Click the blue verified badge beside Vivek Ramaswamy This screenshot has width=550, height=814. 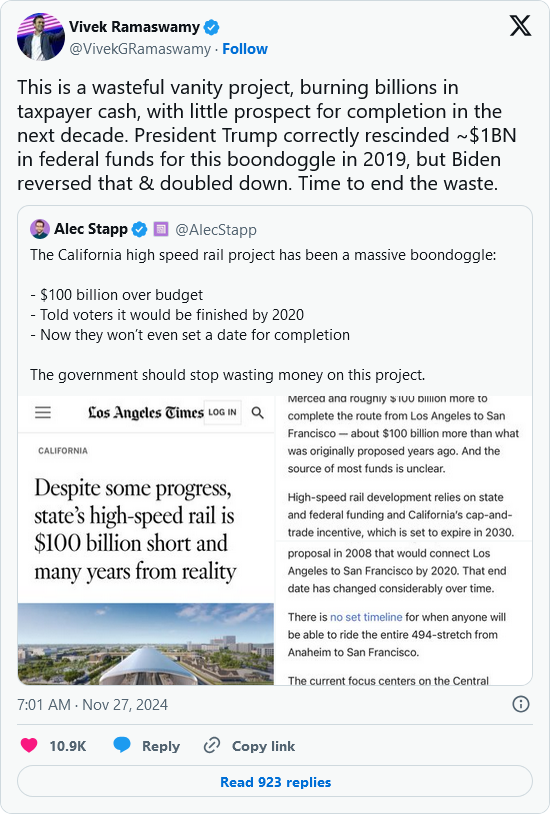tap(211, 27)
